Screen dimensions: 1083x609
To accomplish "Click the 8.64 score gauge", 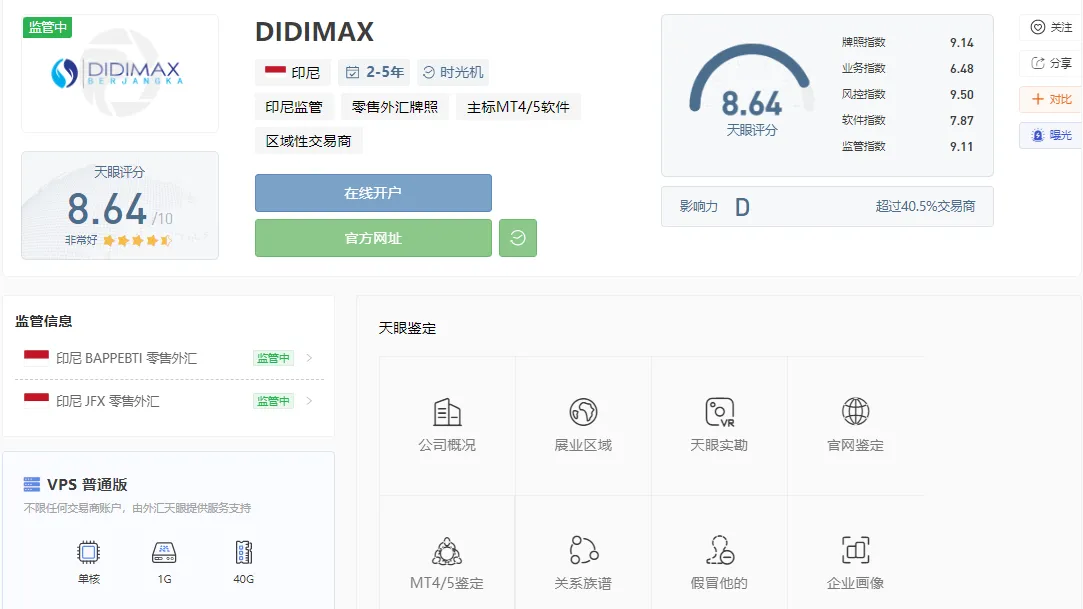I will click(x=750, y=90).
